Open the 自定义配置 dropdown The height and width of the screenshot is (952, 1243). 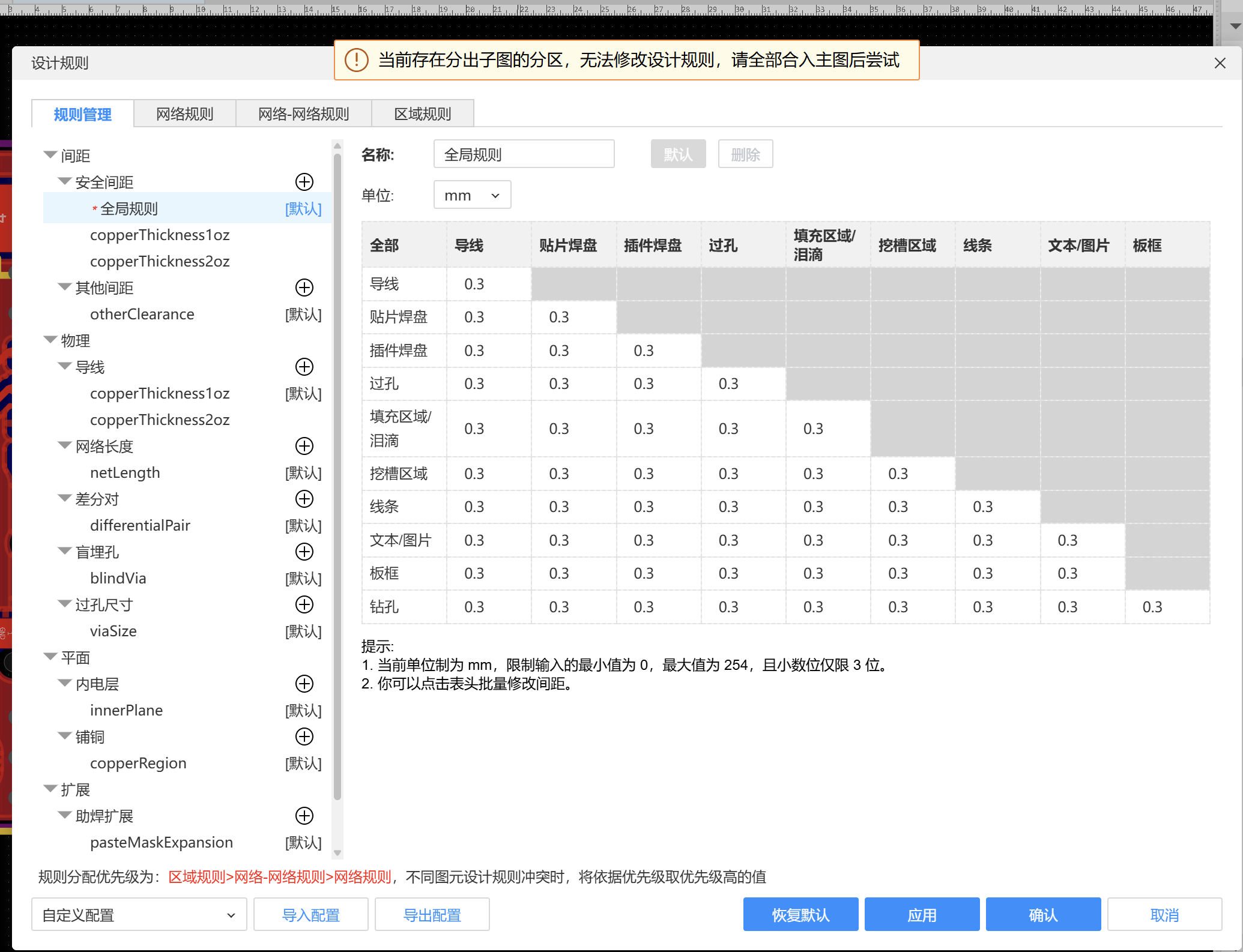(139, 915)
